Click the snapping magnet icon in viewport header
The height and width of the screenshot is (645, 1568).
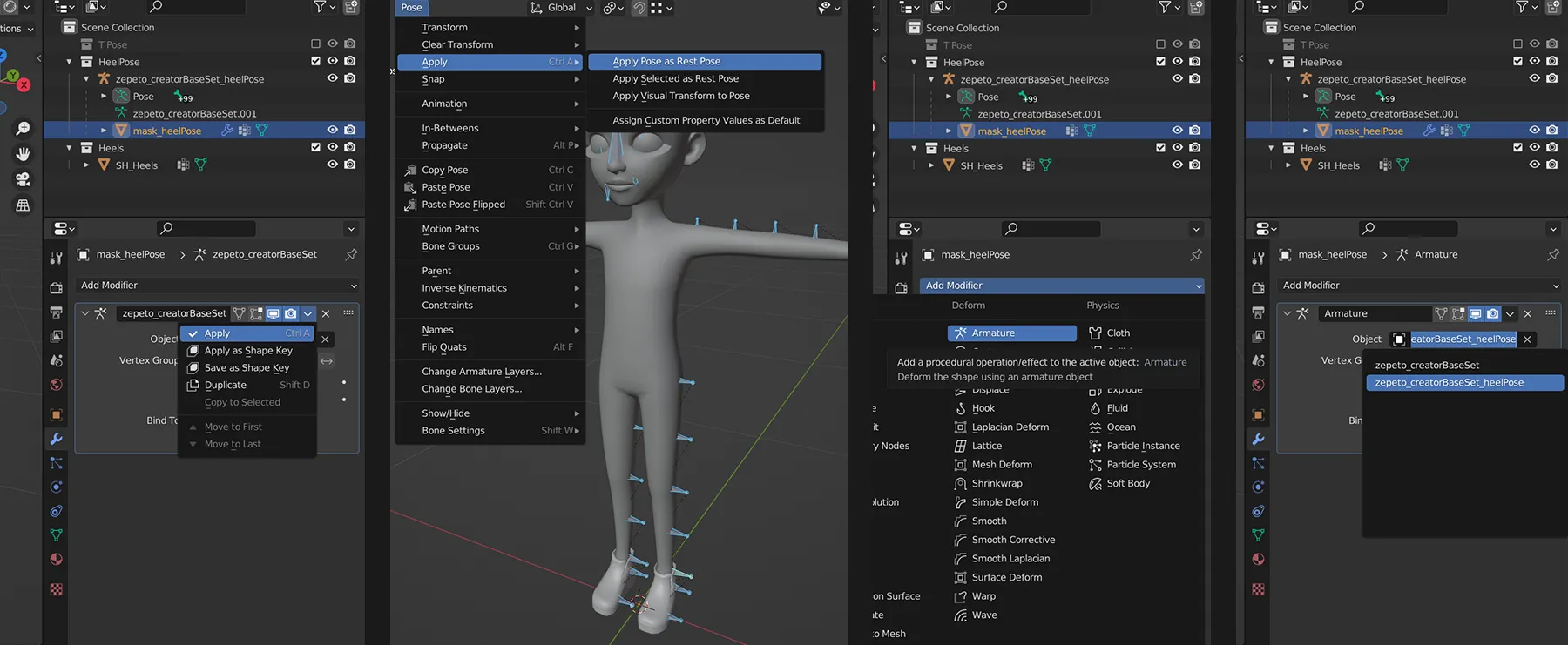640,8
